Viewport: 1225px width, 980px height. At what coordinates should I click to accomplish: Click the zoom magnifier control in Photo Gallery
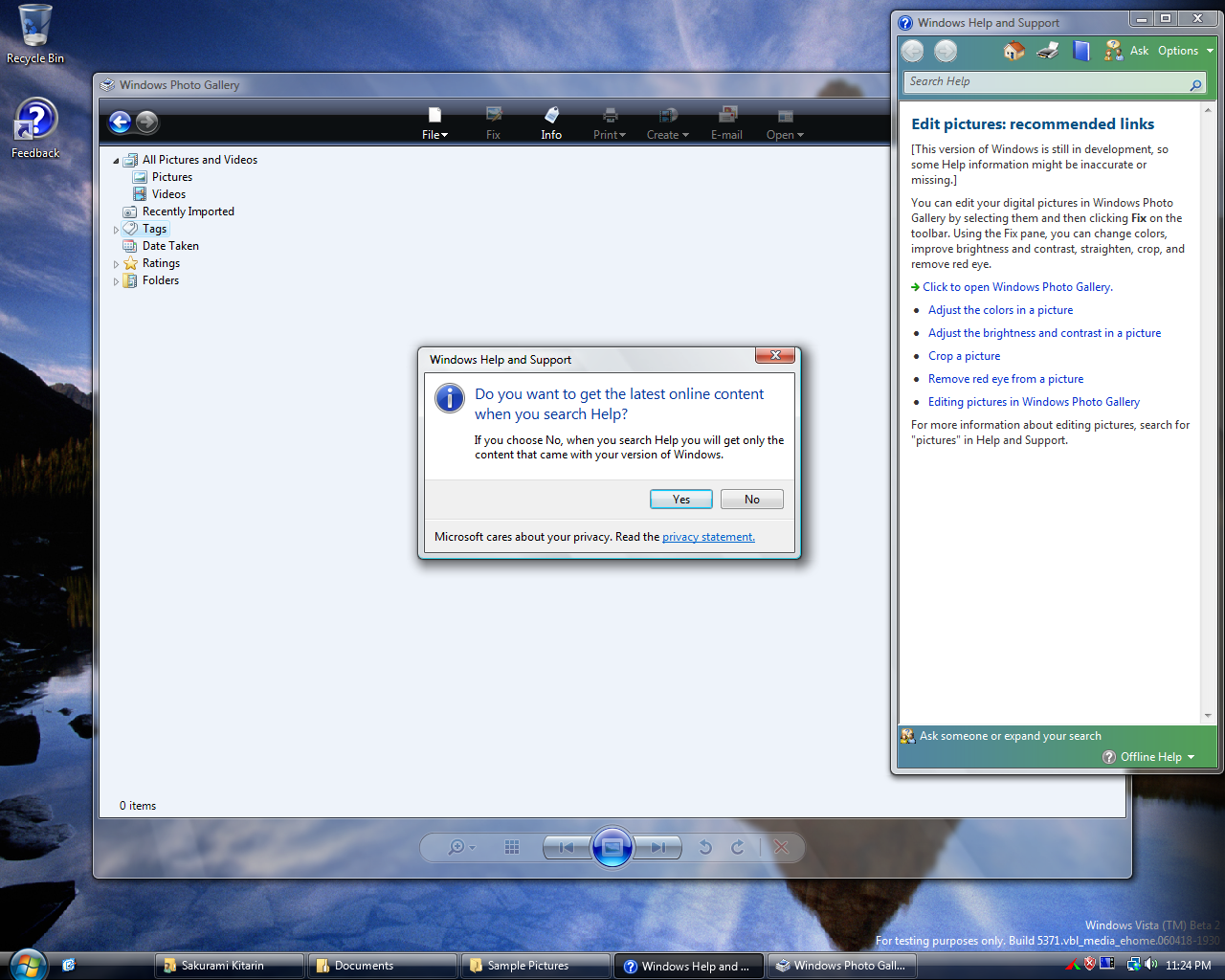(460, 847)
